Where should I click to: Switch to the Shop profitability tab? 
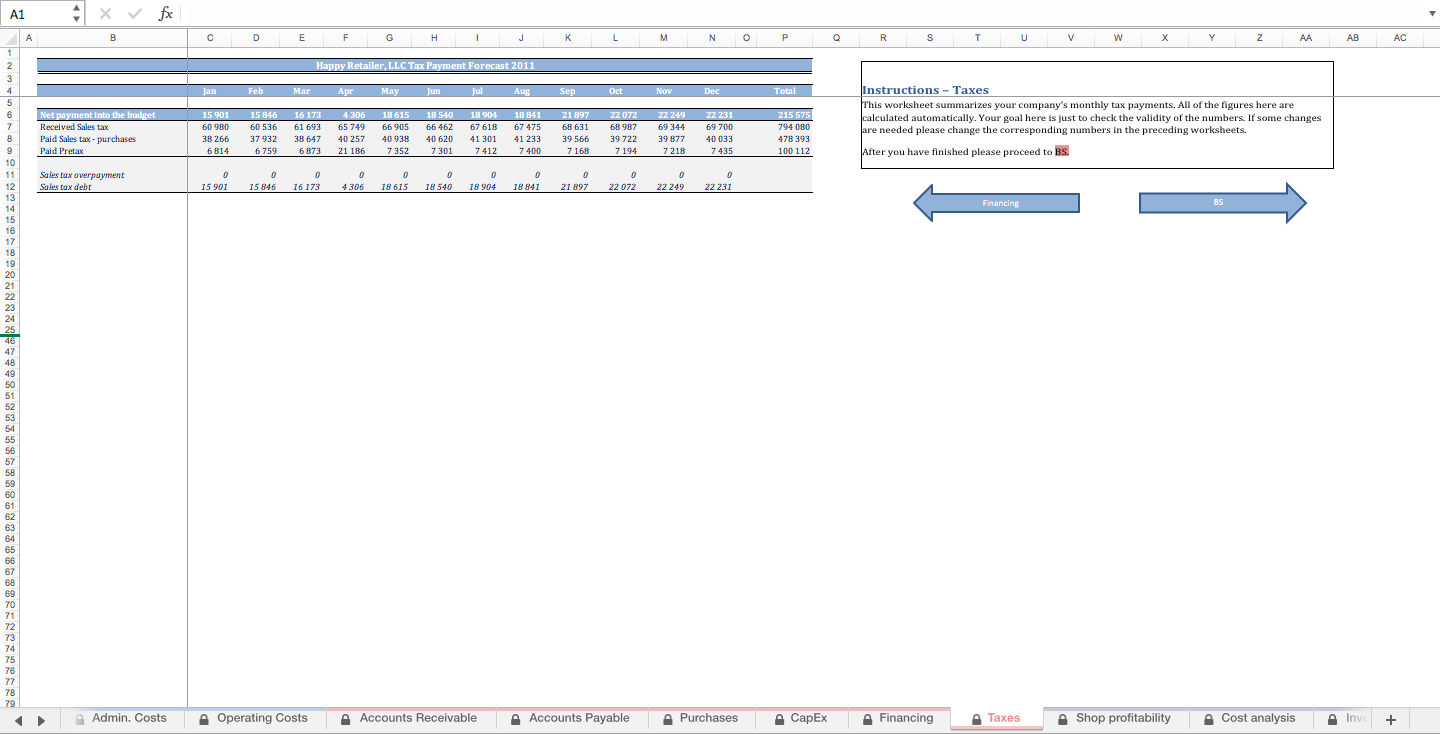click(x=1124, y=718)
